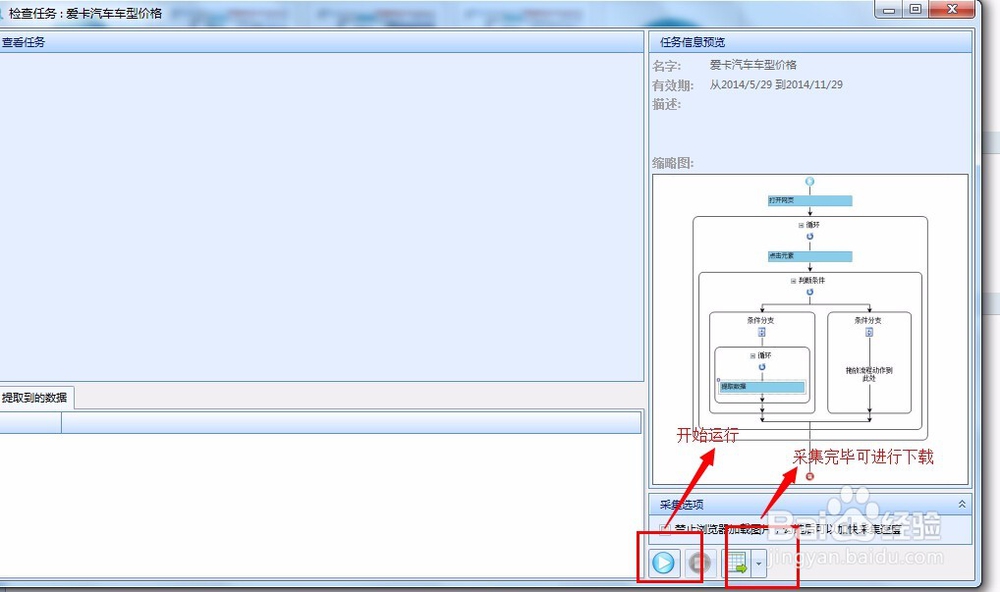Minimize the 检查任务 window
1000x592 pixels.
click(889, 9)
